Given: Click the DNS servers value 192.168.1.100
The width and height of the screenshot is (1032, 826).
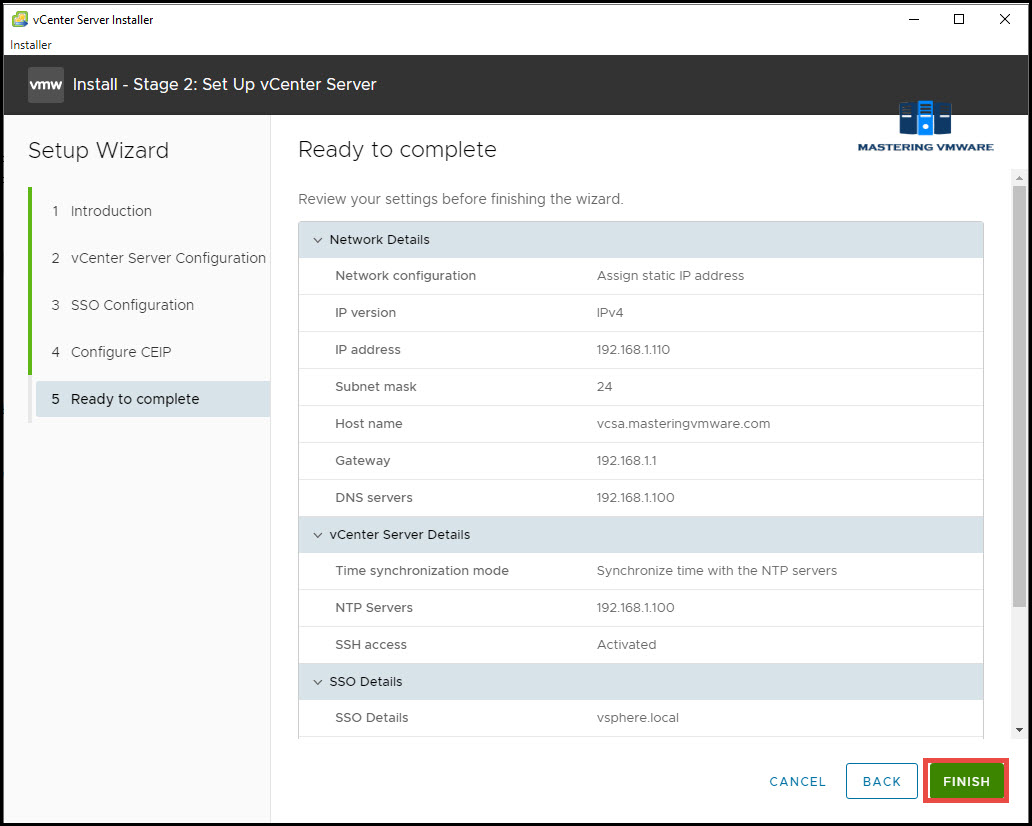Looking at the screenshot, I should (x=635, y=498).
